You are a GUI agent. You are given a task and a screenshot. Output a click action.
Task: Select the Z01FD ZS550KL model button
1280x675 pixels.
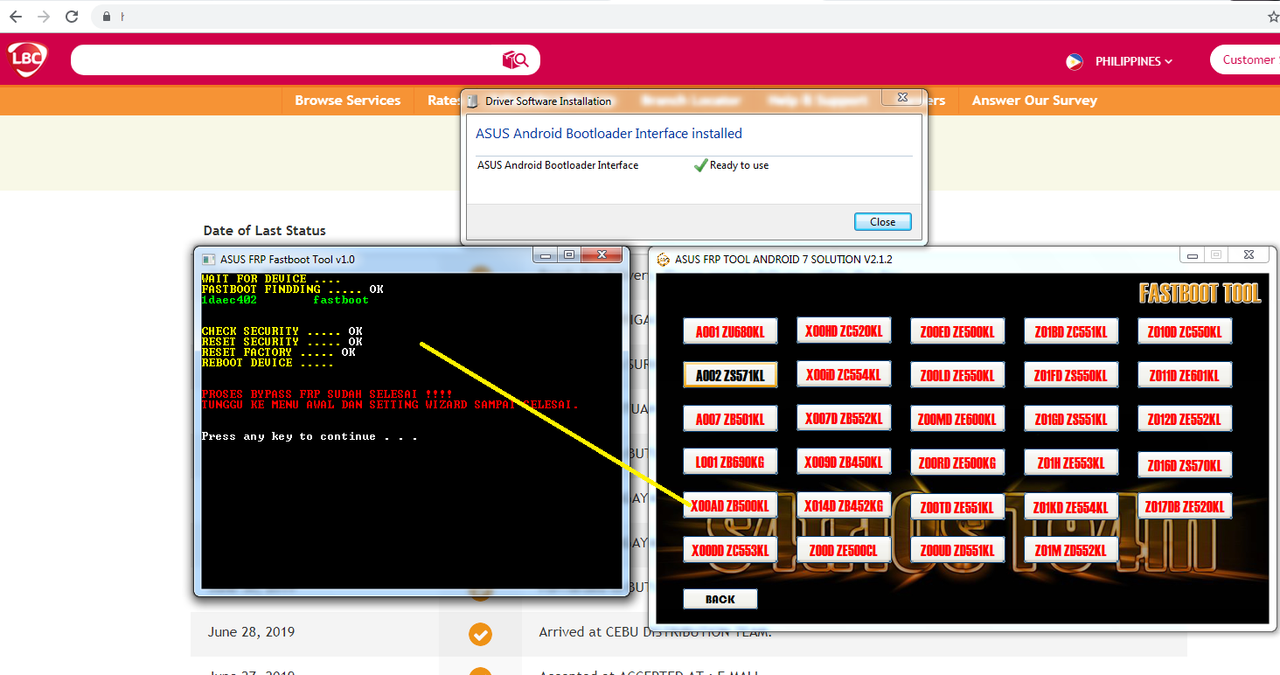click(1071, 375)
